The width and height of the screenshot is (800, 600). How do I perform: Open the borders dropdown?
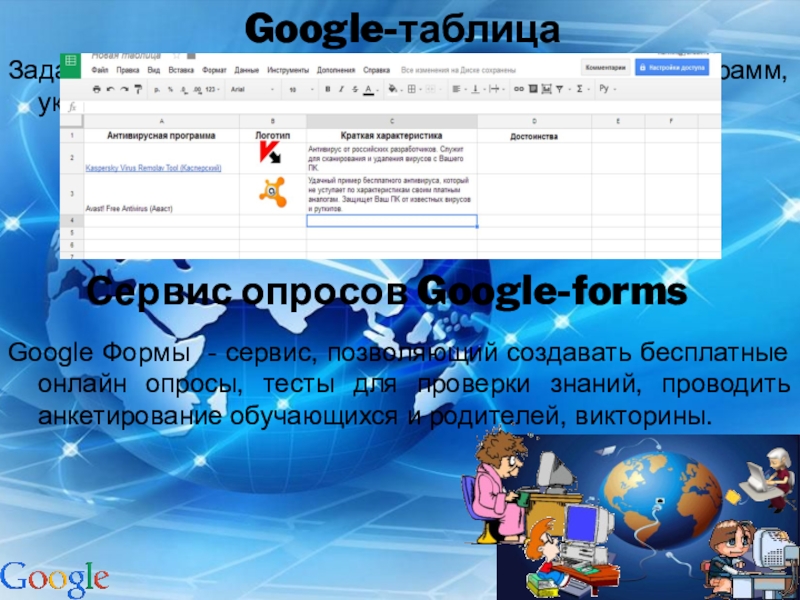coord(414,89)
